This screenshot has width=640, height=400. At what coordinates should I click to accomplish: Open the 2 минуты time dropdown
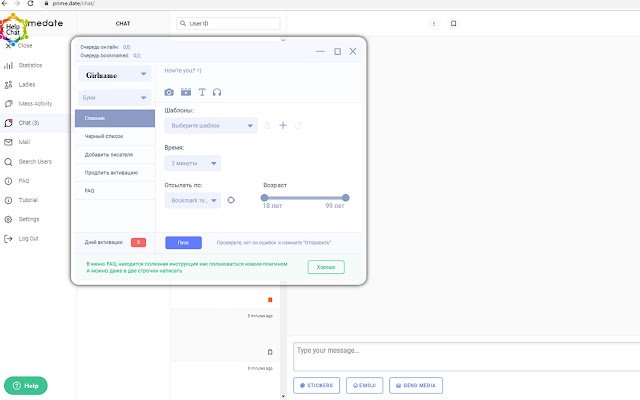coord(193,163)
